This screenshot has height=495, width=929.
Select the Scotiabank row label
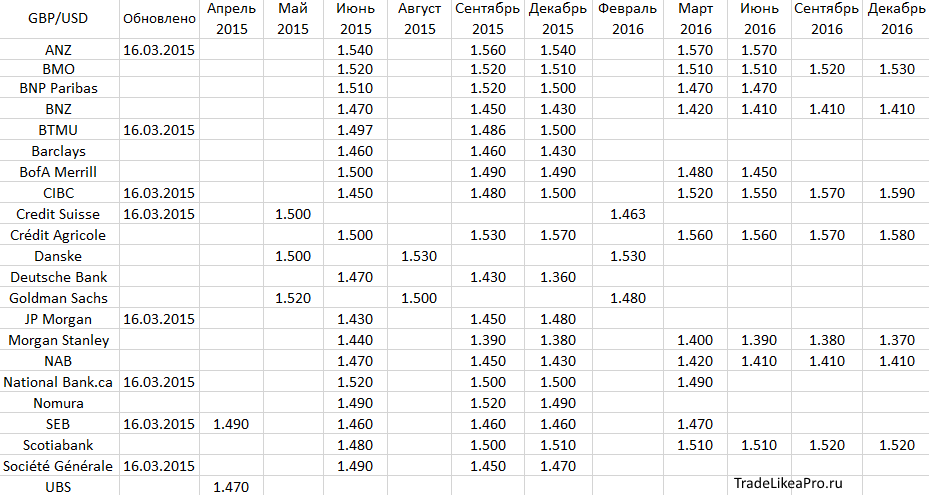[x=58, y=445]
